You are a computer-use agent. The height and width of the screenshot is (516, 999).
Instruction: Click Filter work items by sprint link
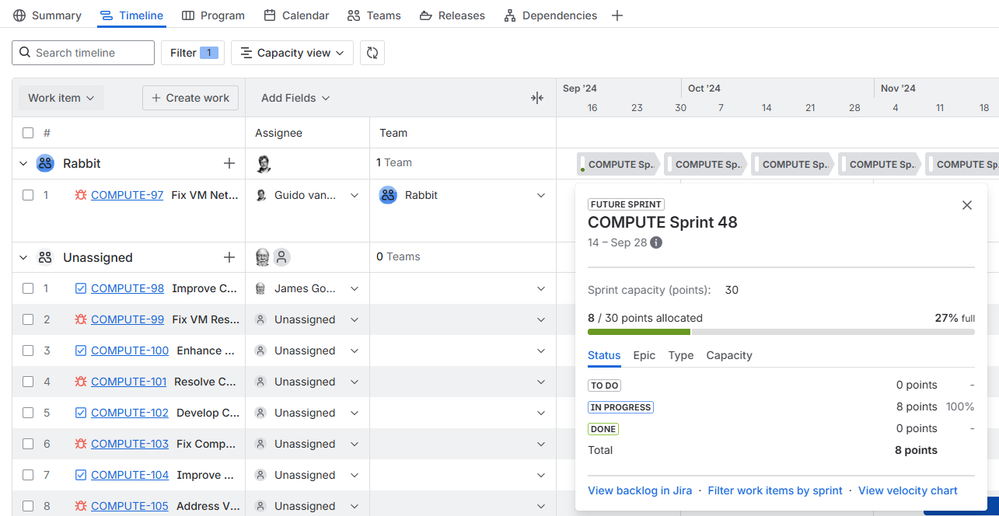tap(775, 491)
